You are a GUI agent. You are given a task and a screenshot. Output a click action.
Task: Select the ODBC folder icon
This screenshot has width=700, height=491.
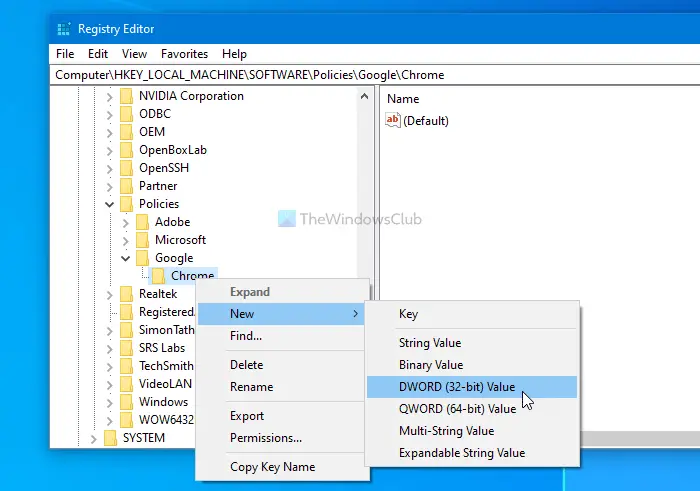point(127,114)
